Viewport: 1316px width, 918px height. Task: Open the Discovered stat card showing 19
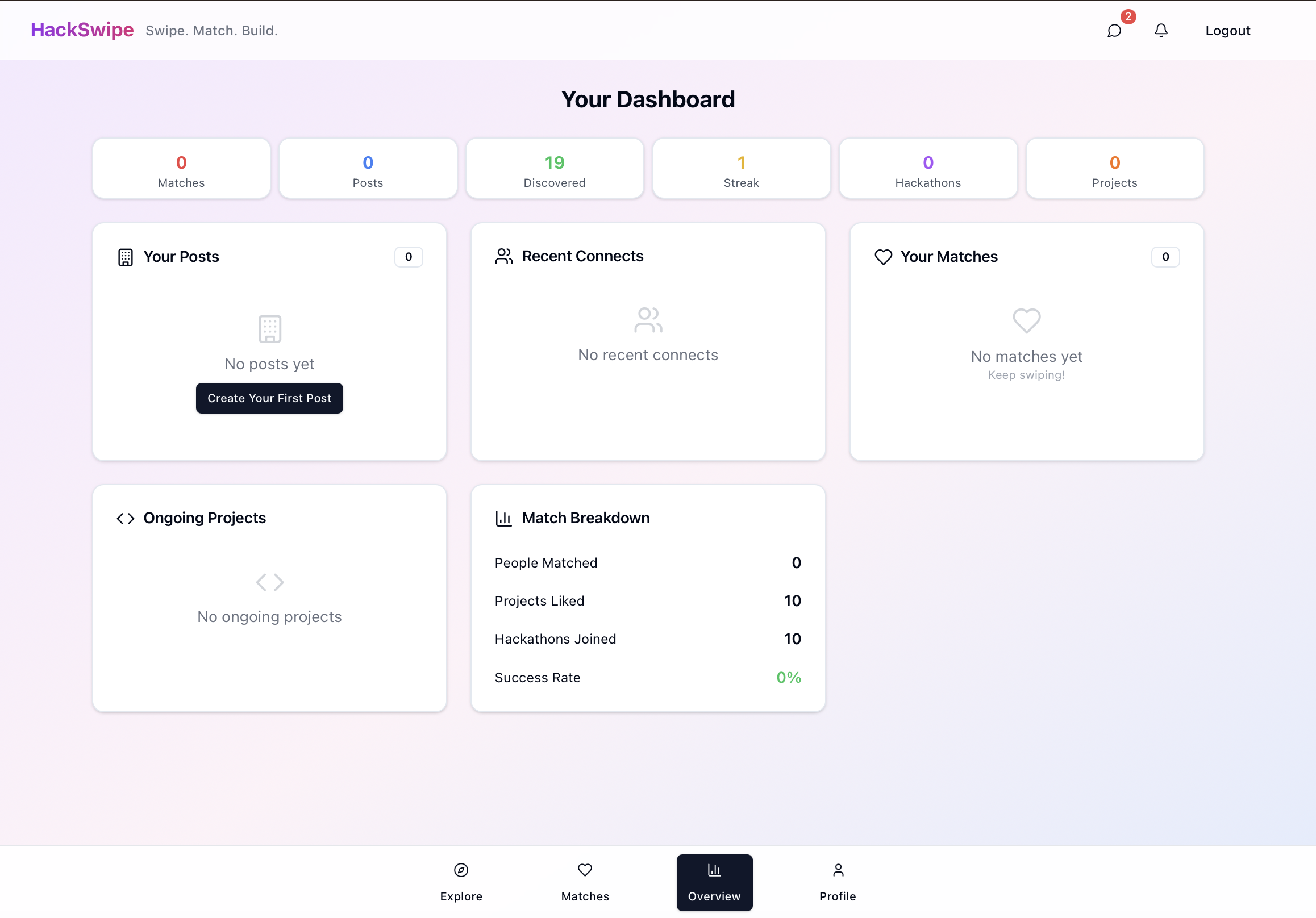(x=554, y=169)
